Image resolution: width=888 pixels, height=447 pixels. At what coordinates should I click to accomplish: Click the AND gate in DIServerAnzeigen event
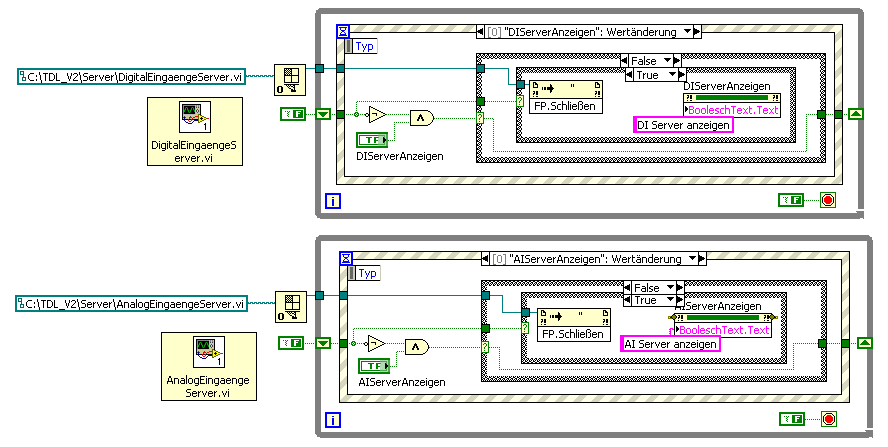point(422,118)
